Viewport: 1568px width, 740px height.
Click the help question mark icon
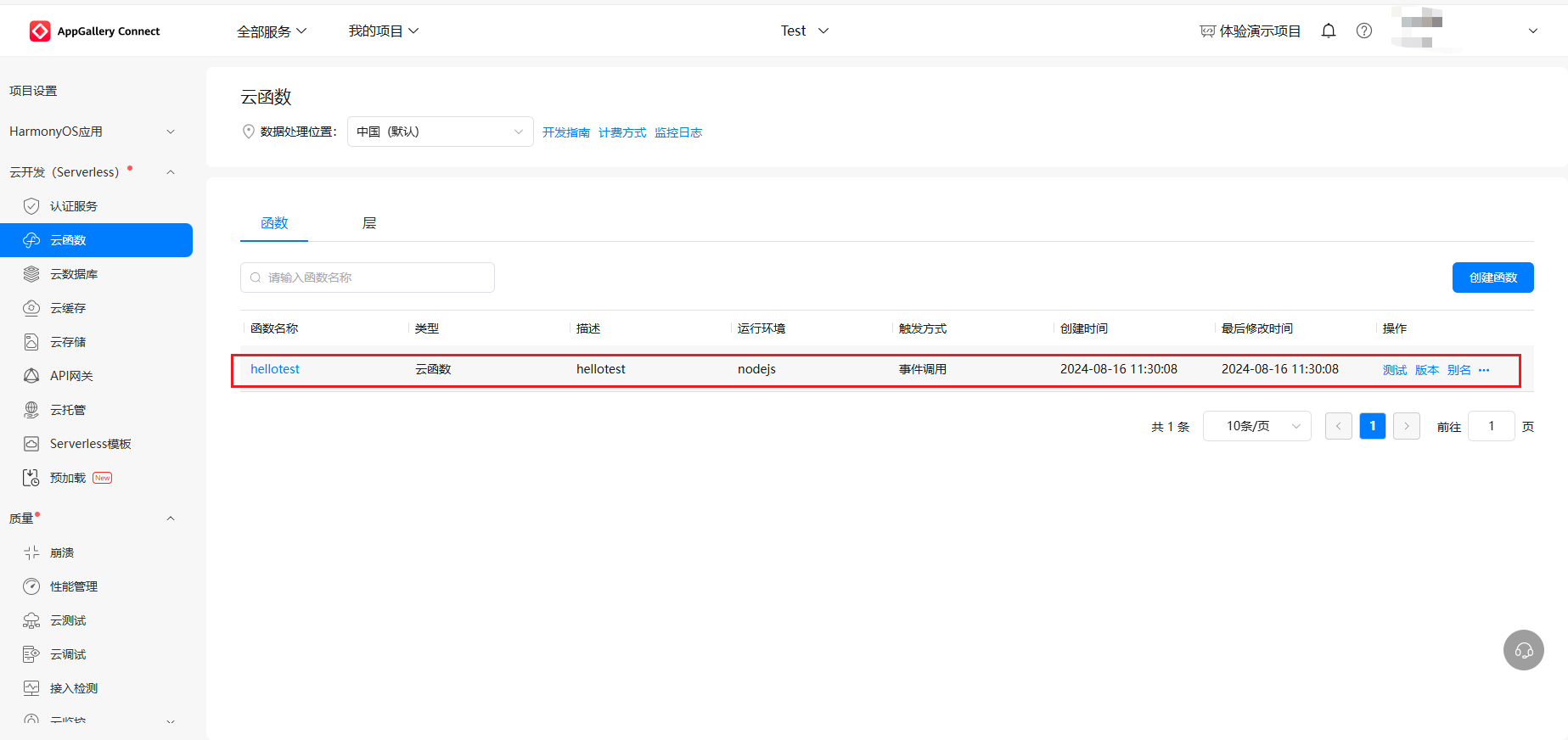tap(1364, 31)
